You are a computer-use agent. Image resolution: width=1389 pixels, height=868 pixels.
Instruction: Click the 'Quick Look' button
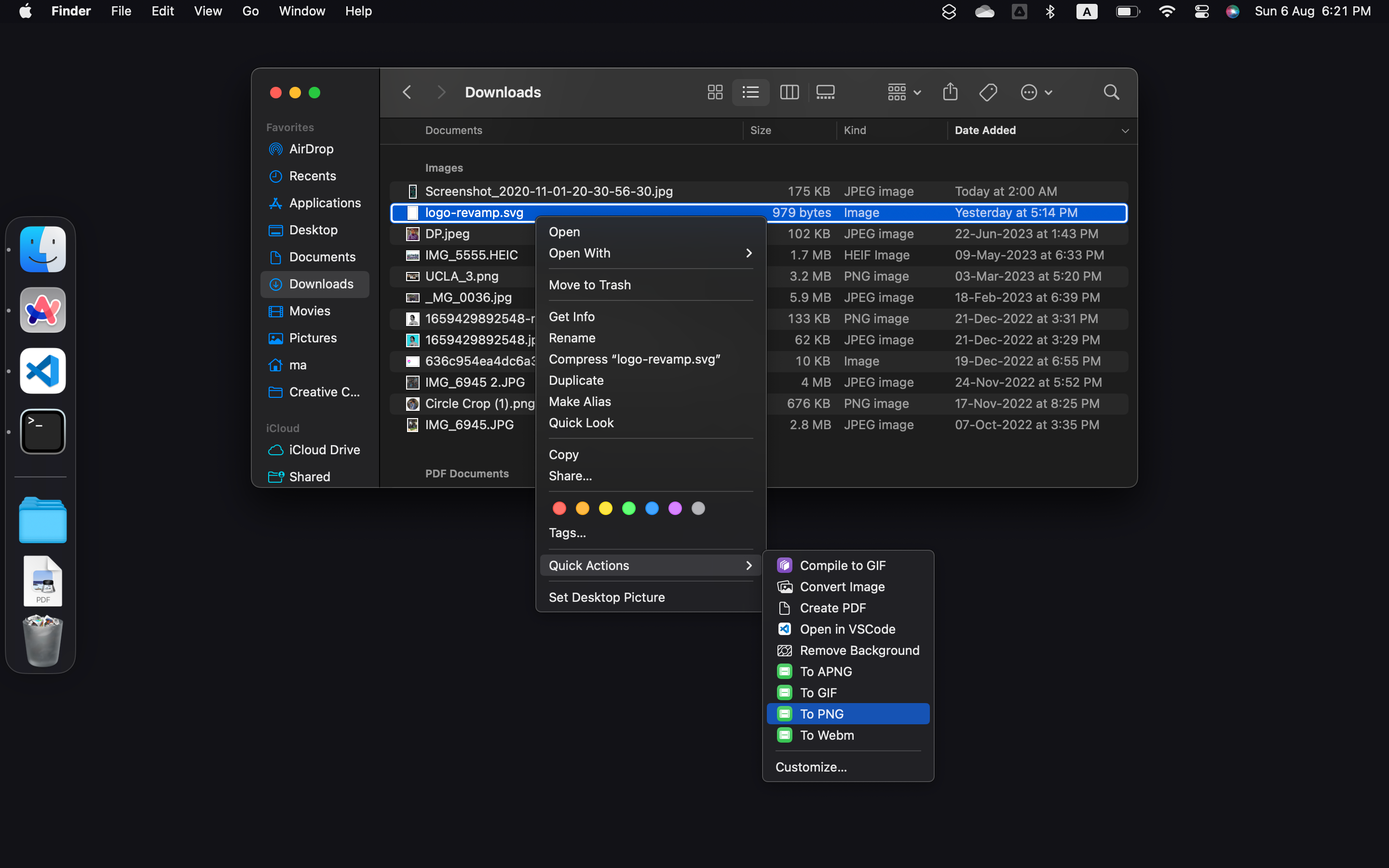[x=581, y=422]
